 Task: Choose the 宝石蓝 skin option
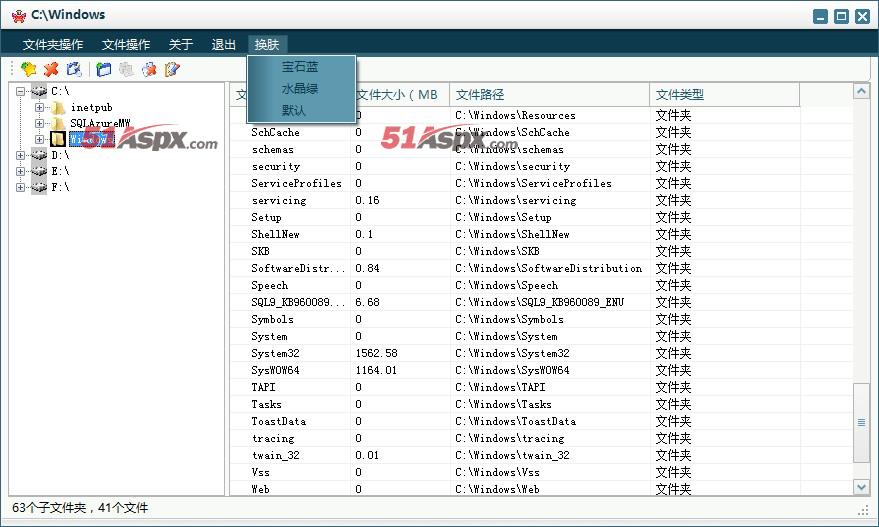coord(301,67)
